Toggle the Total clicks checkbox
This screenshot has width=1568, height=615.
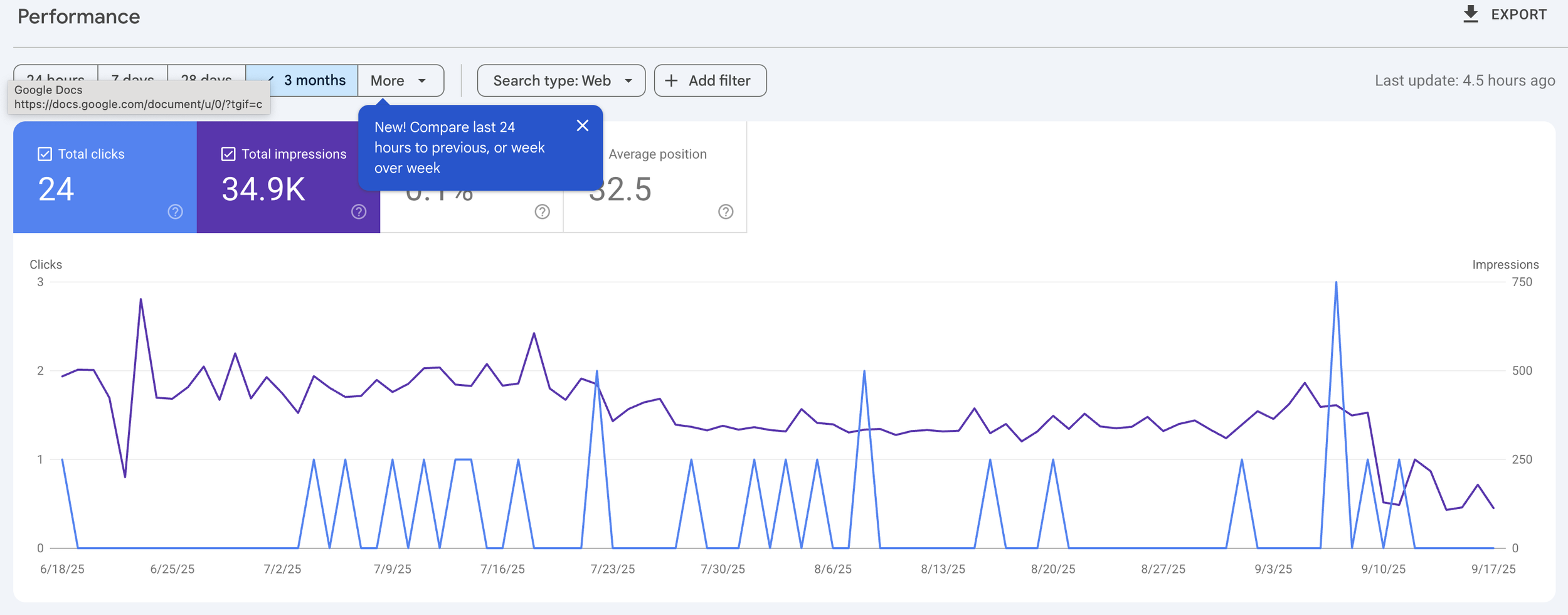click(x=45, y=154)
